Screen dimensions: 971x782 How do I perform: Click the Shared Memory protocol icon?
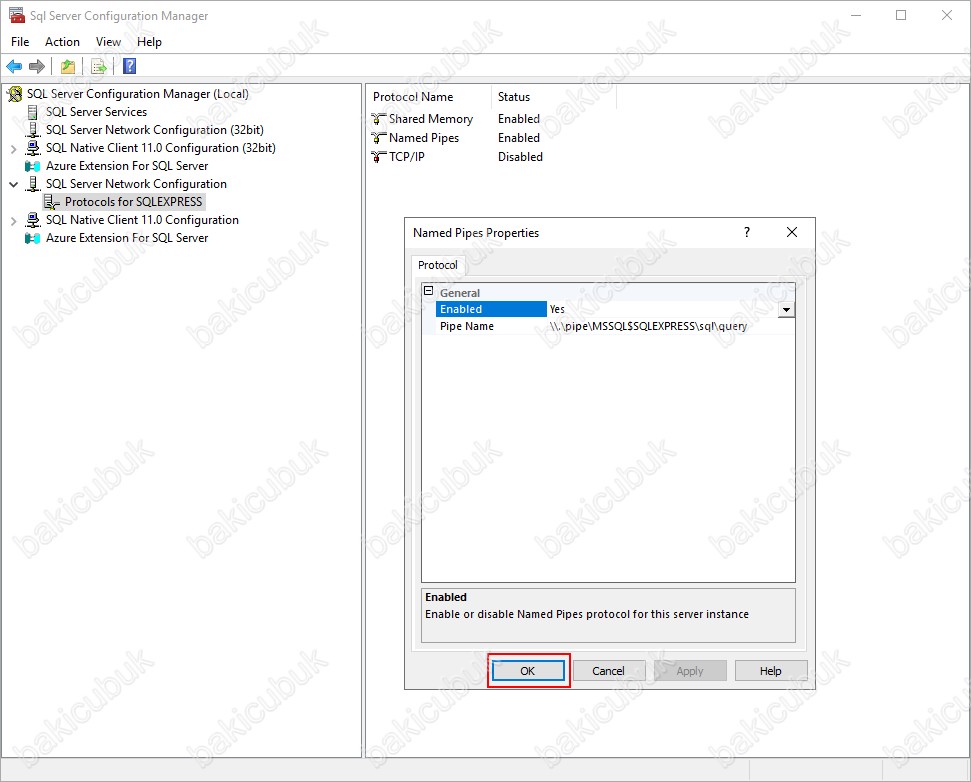click(x=378, y=119)
